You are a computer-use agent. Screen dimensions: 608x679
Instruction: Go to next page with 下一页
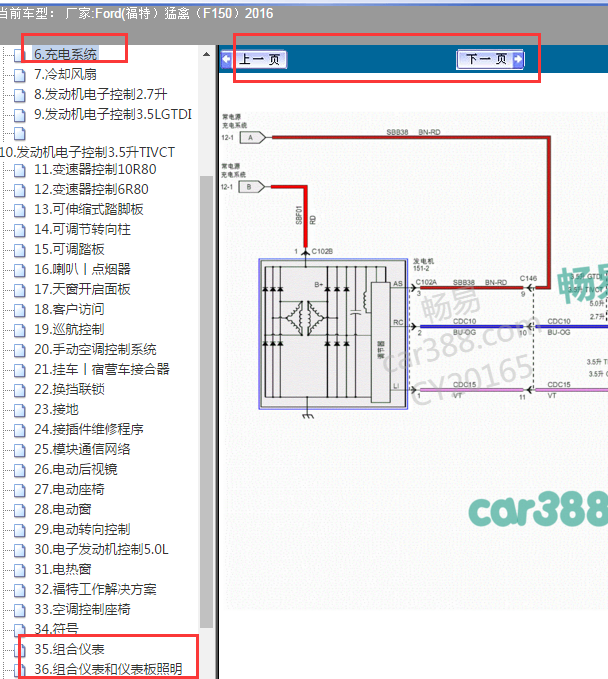[485, 59]
